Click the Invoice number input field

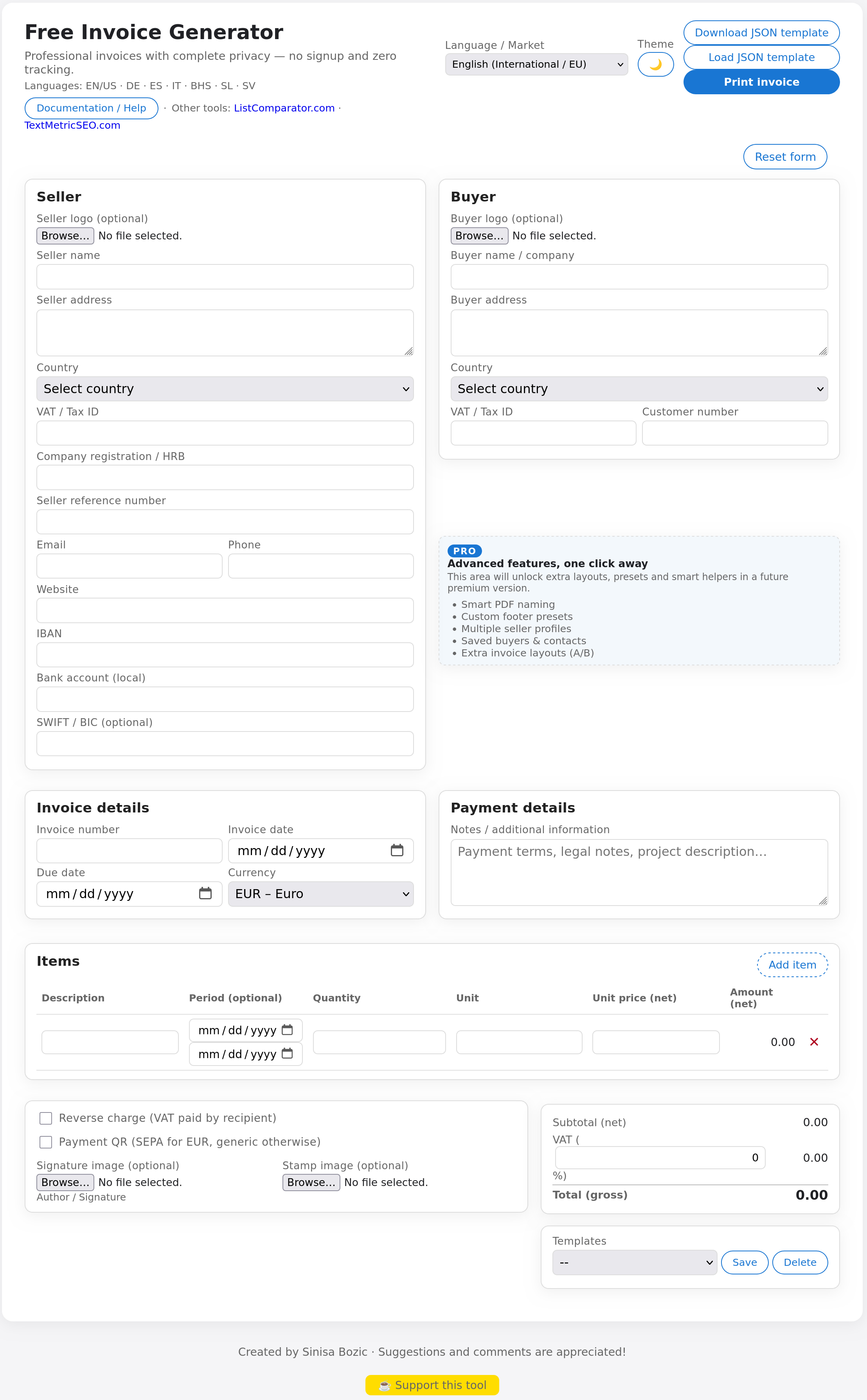coord(129,851)
